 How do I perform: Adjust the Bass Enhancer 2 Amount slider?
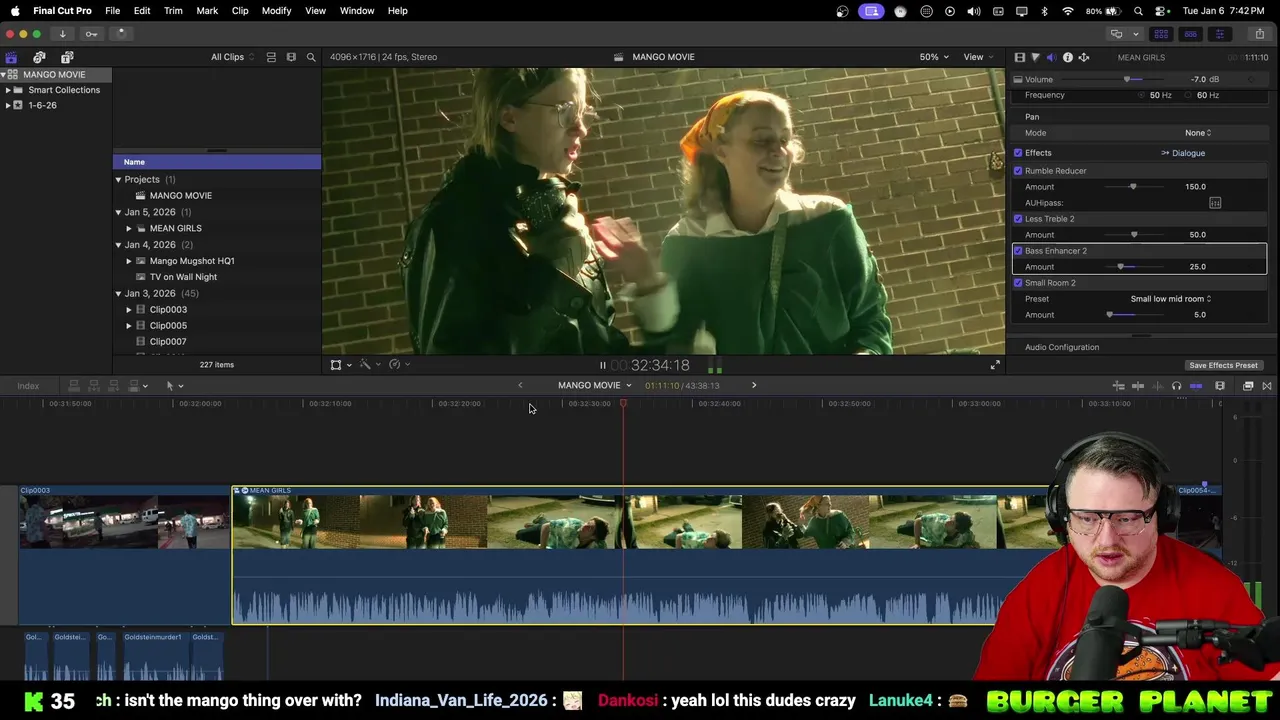coord(1121,267)
